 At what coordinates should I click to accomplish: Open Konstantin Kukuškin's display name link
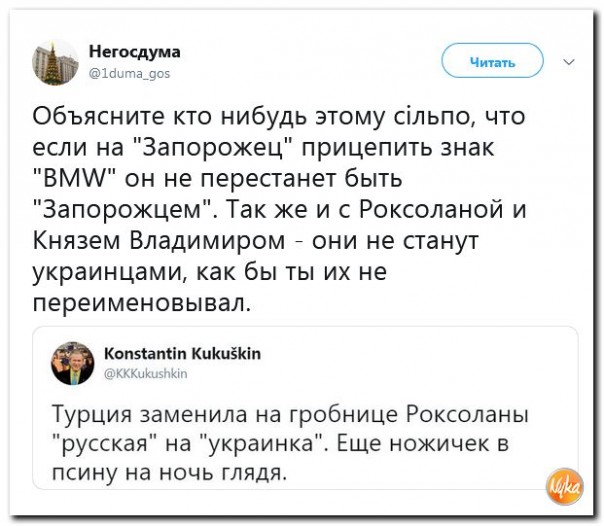click(183, 353)
